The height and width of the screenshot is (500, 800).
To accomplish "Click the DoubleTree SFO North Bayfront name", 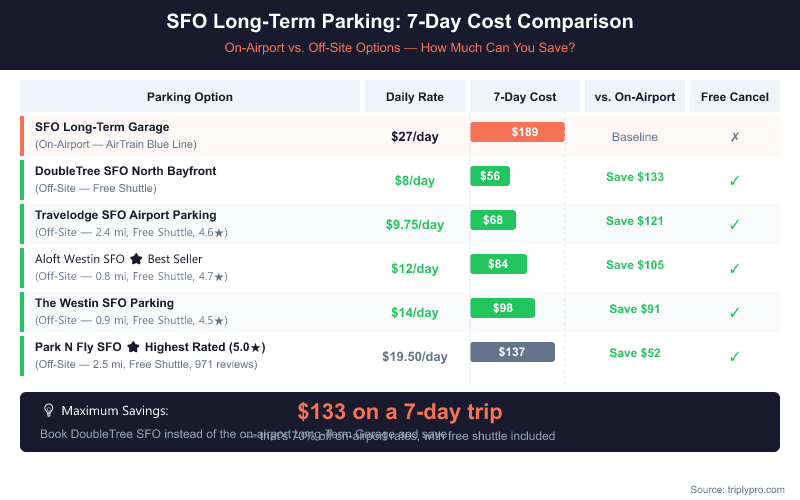I will click(x=112, y=171).
